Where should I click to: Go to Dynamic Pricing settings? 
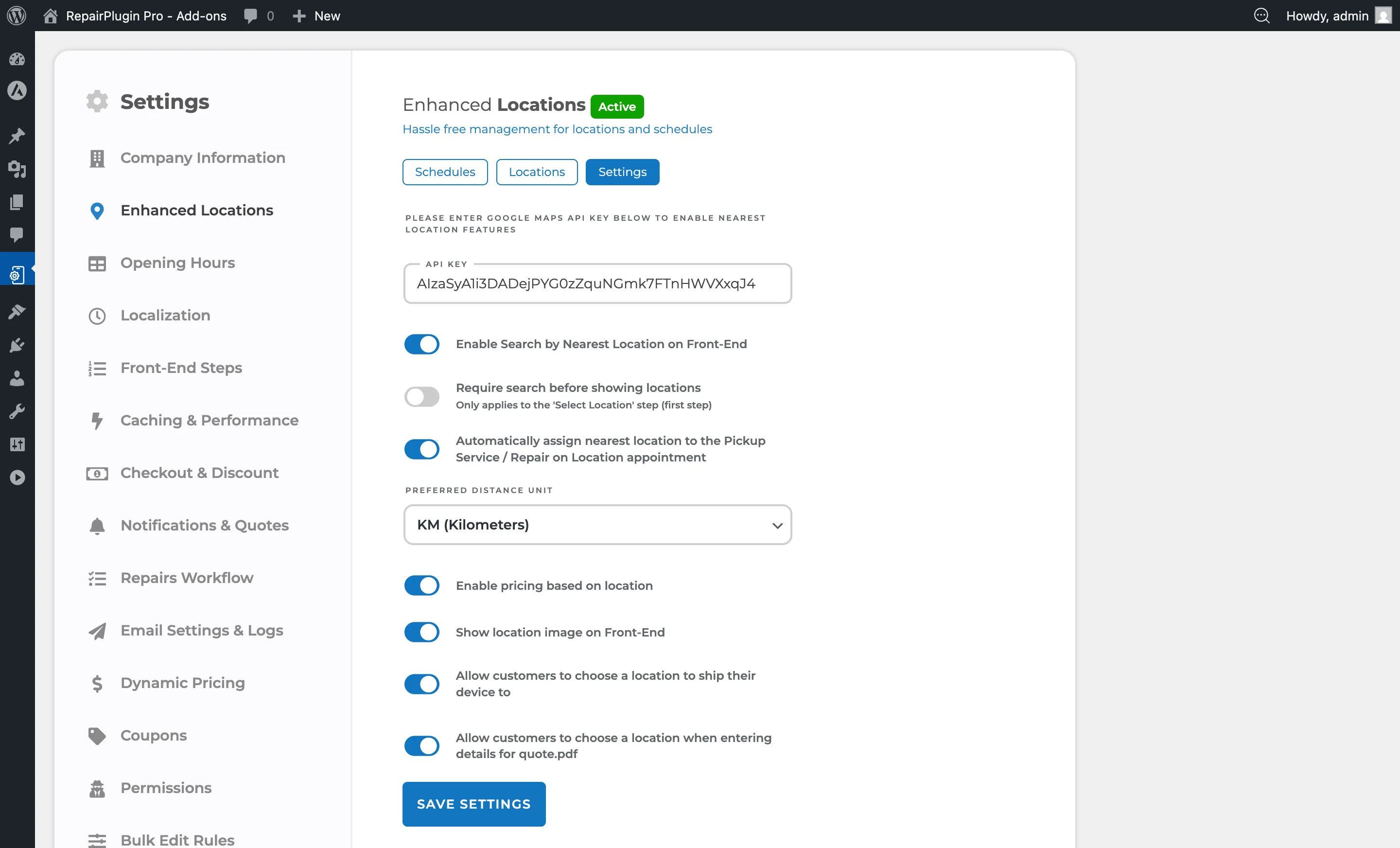tap(182, 683)
